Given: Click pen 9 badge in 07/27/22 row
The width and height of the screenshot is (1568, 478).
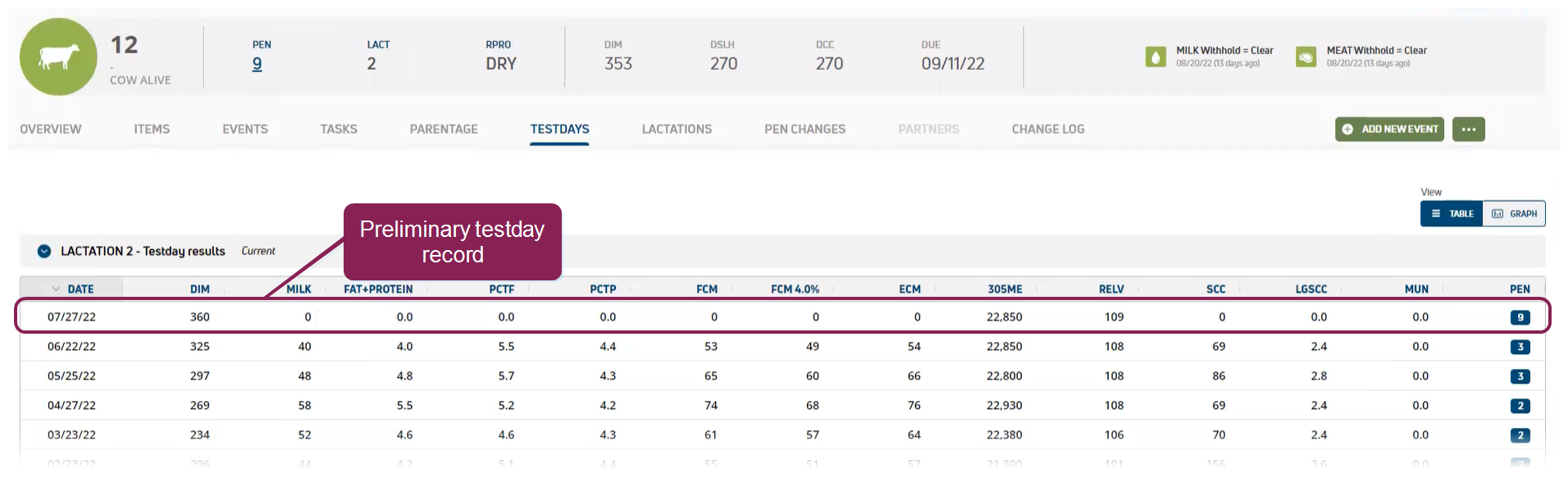Looking at the screenshot, I should click(x=1520, y=317).
